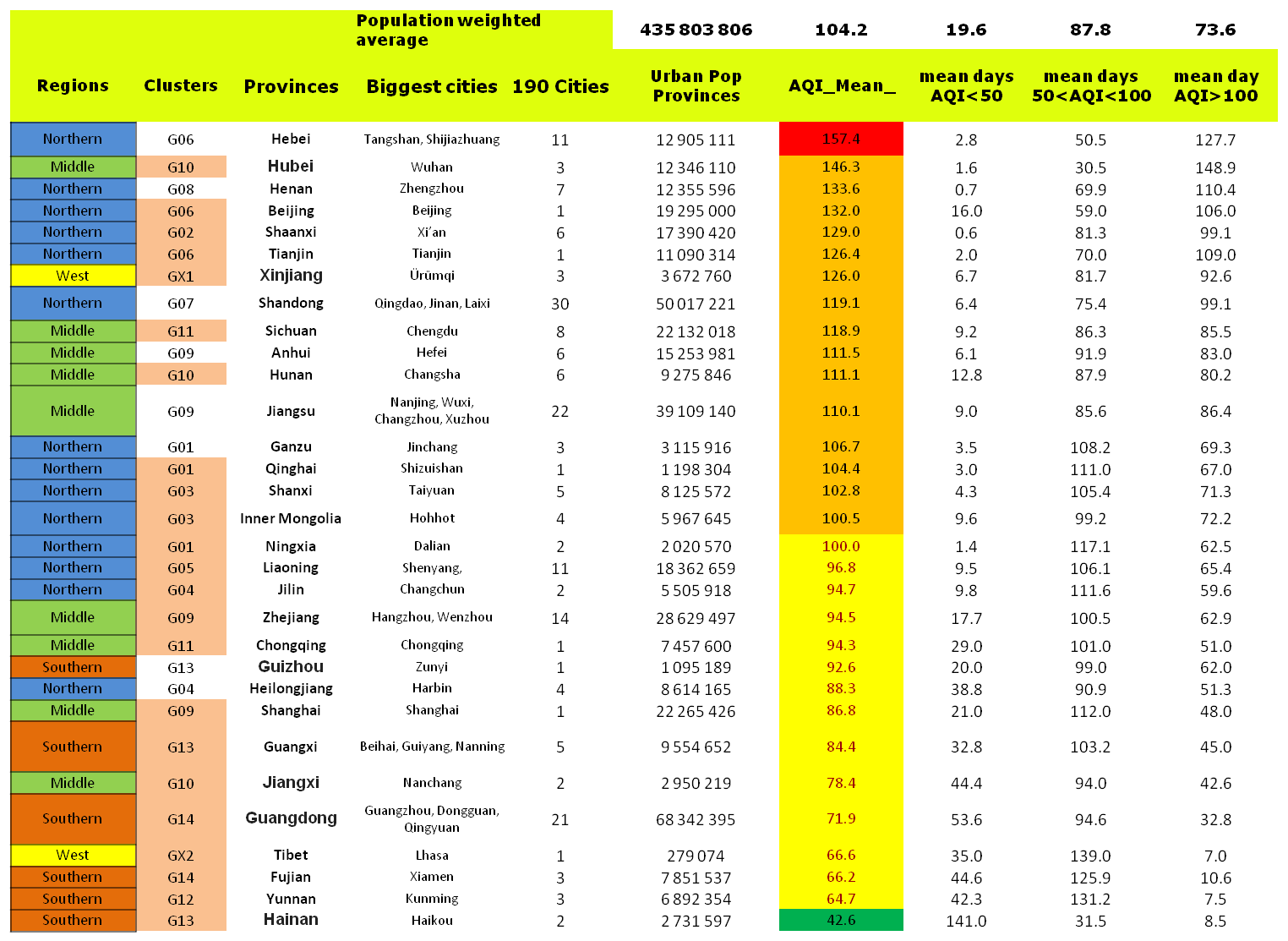Viewport: 1288px width, 941px height.
Task: Select the West region cell for Tibet
Action: 73,855
